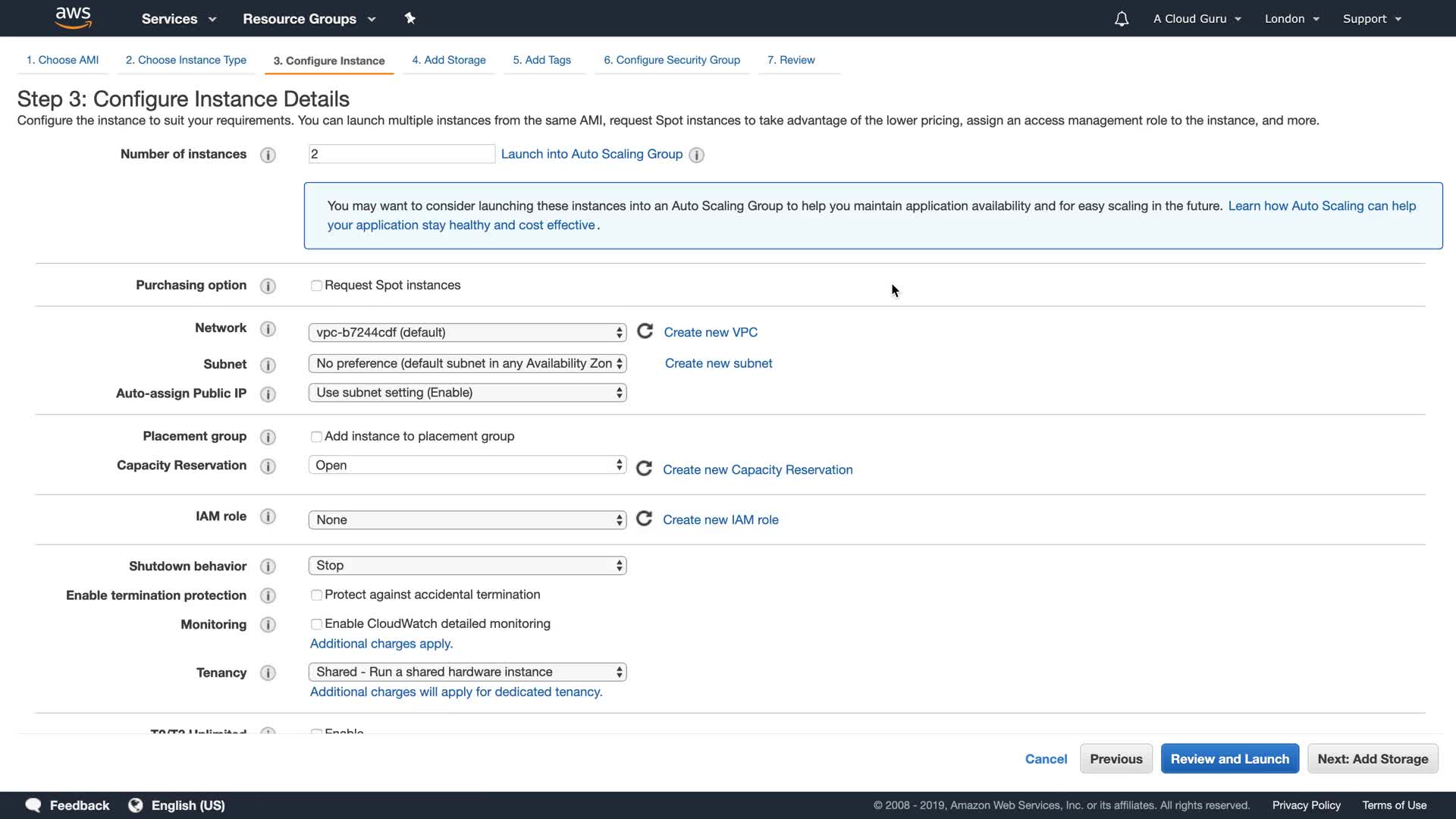This screenshot has height=819, width=1456.
Task: Refresh the Capacity Reservation list
Action: click(644, 469)
